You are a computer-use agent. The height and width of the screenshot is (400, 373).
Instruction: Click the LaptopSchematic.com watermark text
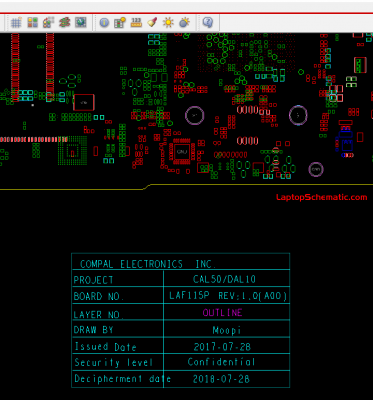[x=322, y=197]
